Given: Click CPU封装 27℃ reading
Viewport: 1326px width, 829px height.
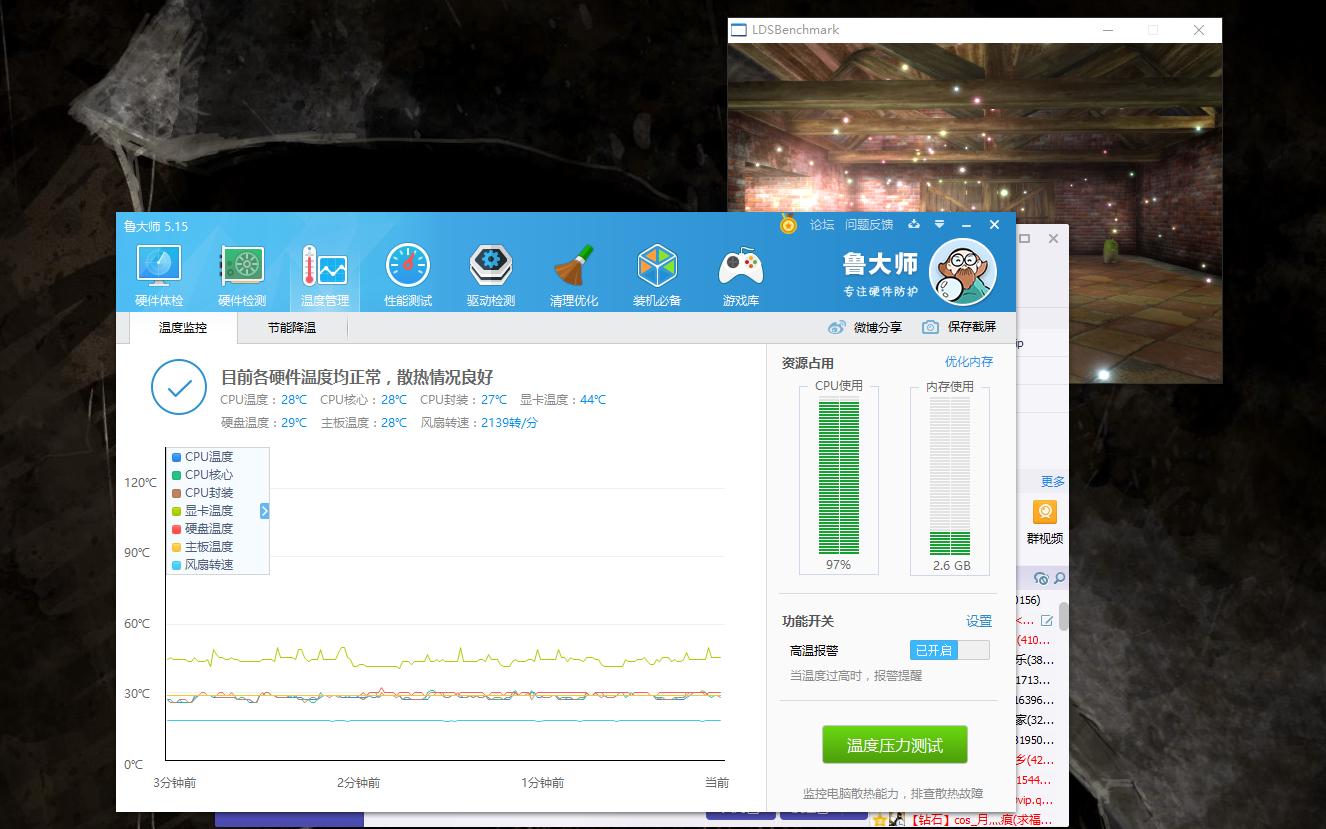Looking at the screenshot, I should point(464,400).
